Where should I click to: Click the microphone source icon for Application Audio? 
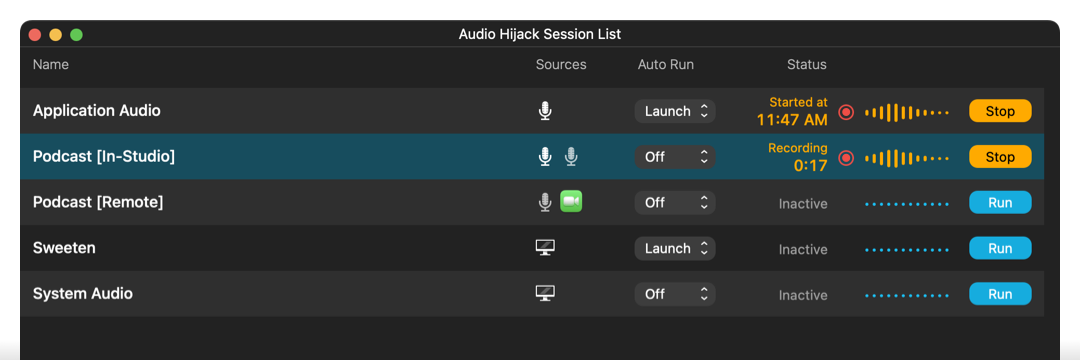point(545,111)
